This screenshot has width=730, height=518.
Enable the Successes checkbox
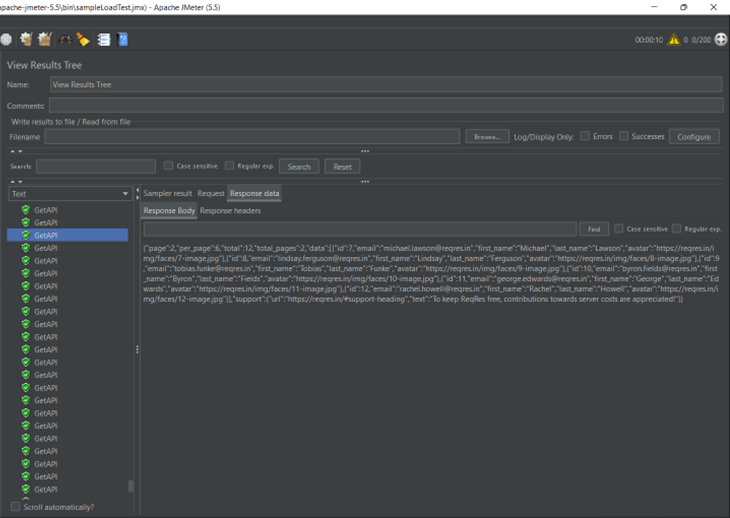point(624,136)
